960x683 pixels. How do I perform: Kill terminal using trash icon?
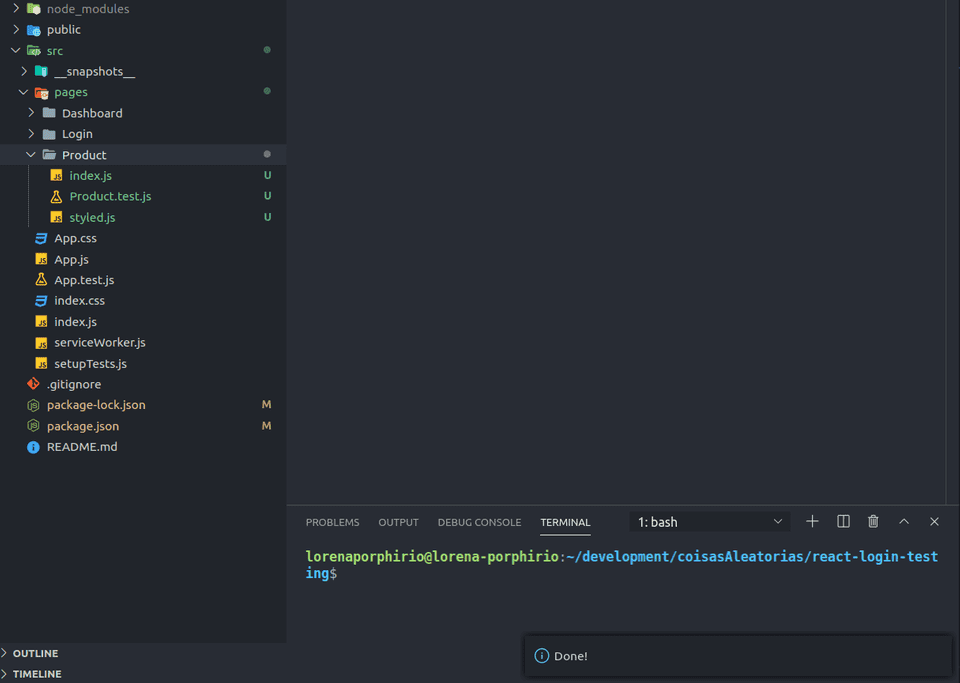point(873,522)
